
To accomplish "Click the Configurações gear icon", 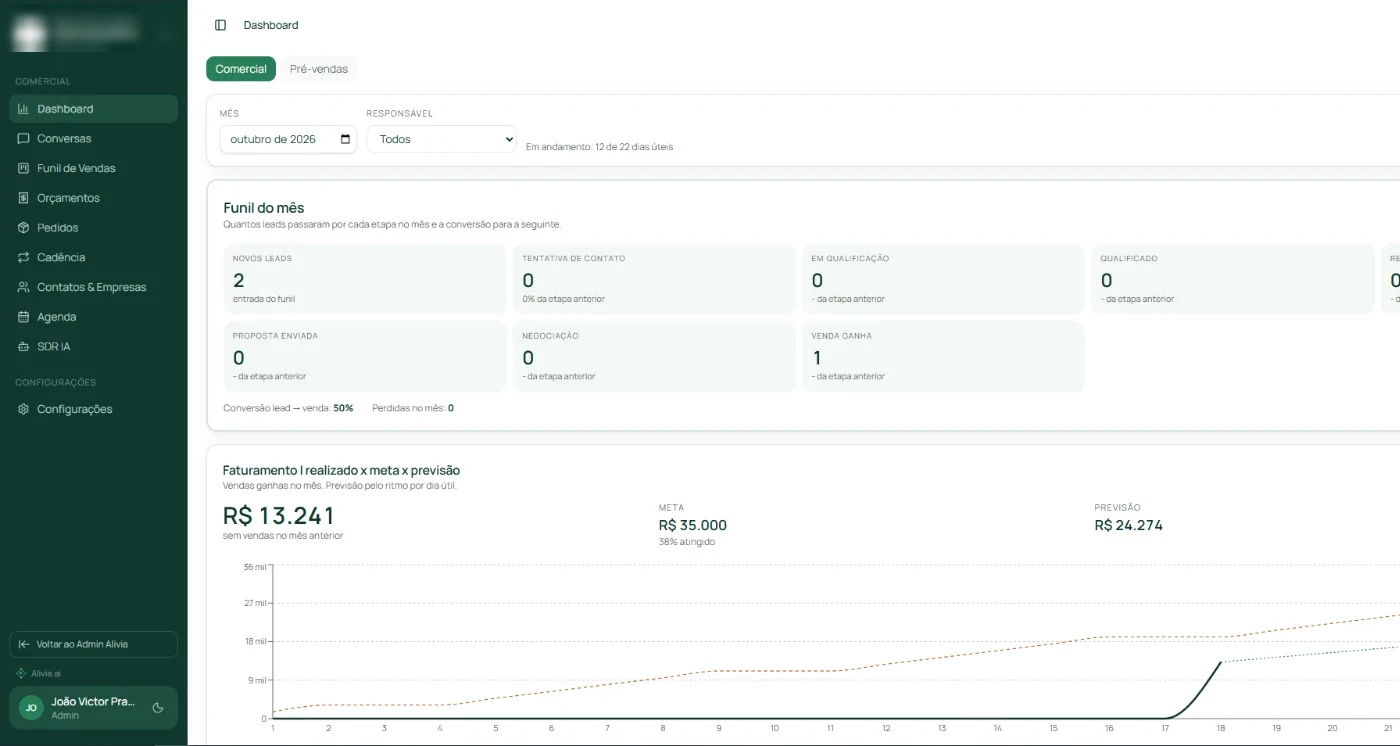I will [24, 409].
